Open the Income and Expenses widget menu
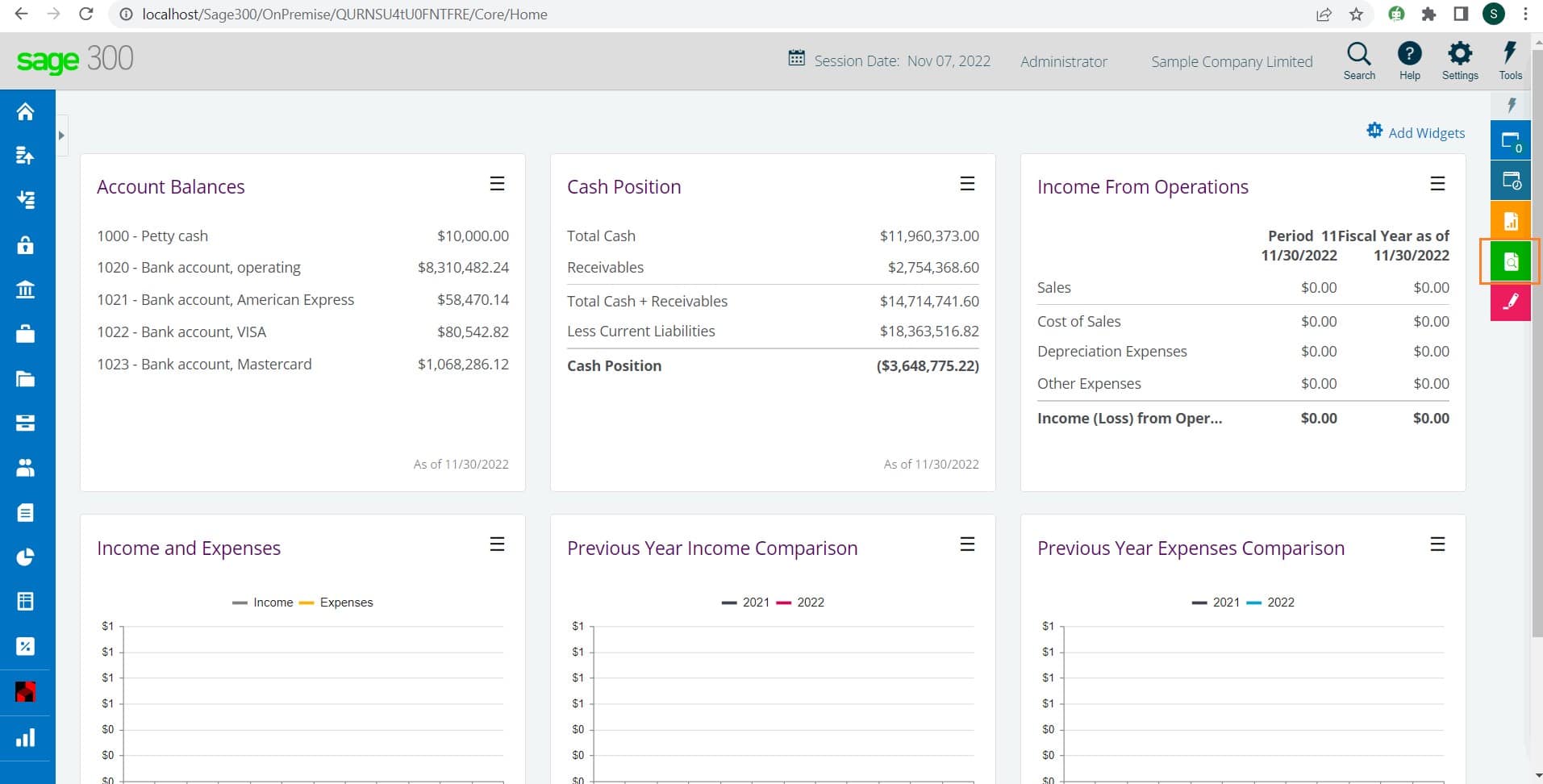Viewport: 1543px width, 784px height. pos(497,544)
